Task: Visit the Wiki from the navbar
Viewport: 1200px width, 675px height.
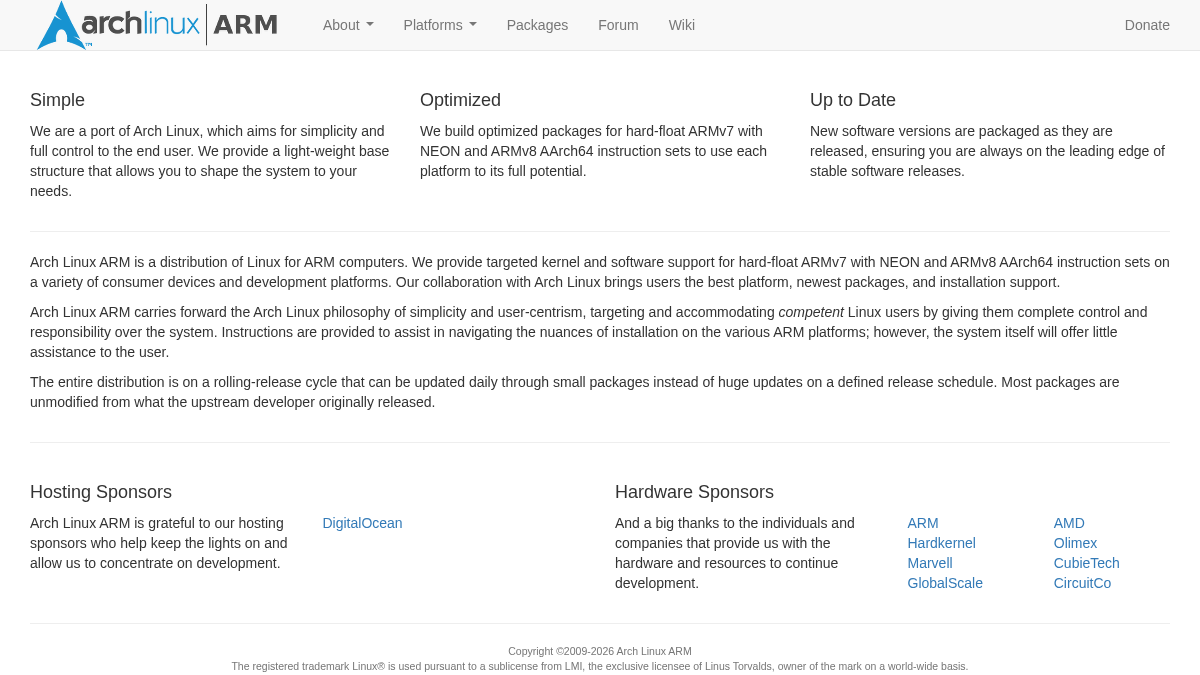Action: coord(682,25)
